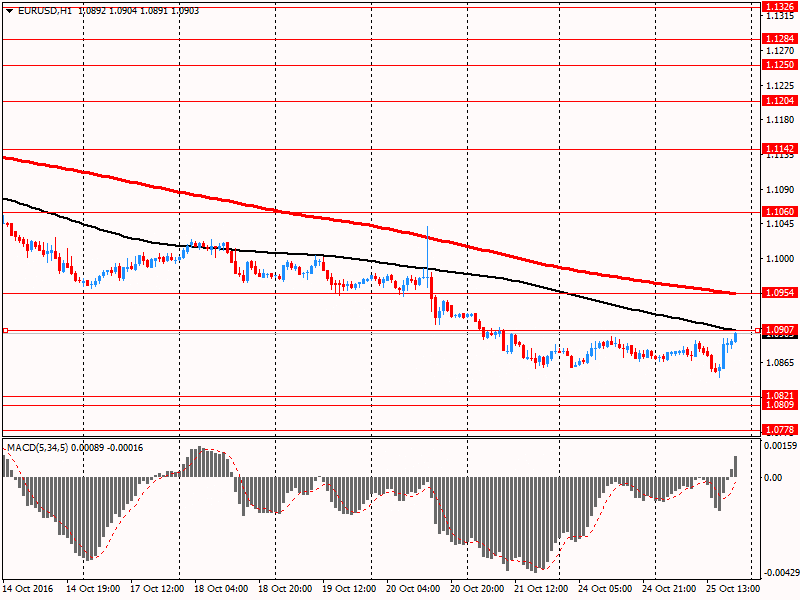Select the 1.1142 price level label
This screenshot has height=600, width=800.
(780, 148)
